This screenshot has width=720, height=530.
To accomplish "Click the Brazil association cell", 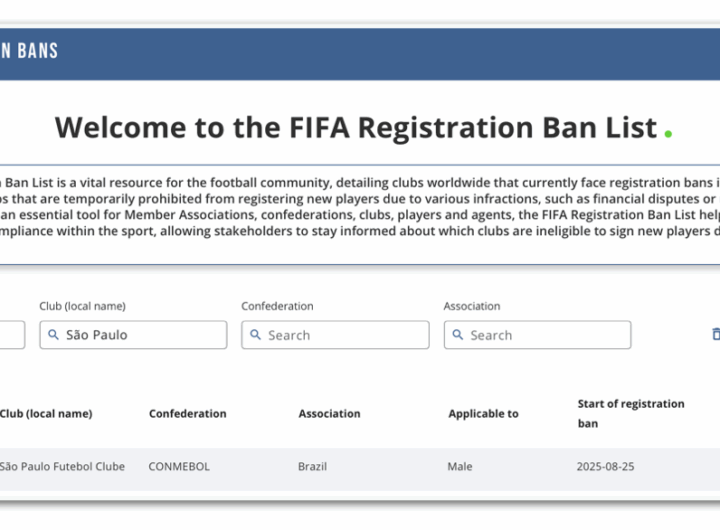I will pyautogui.click(x=312, y=466).
